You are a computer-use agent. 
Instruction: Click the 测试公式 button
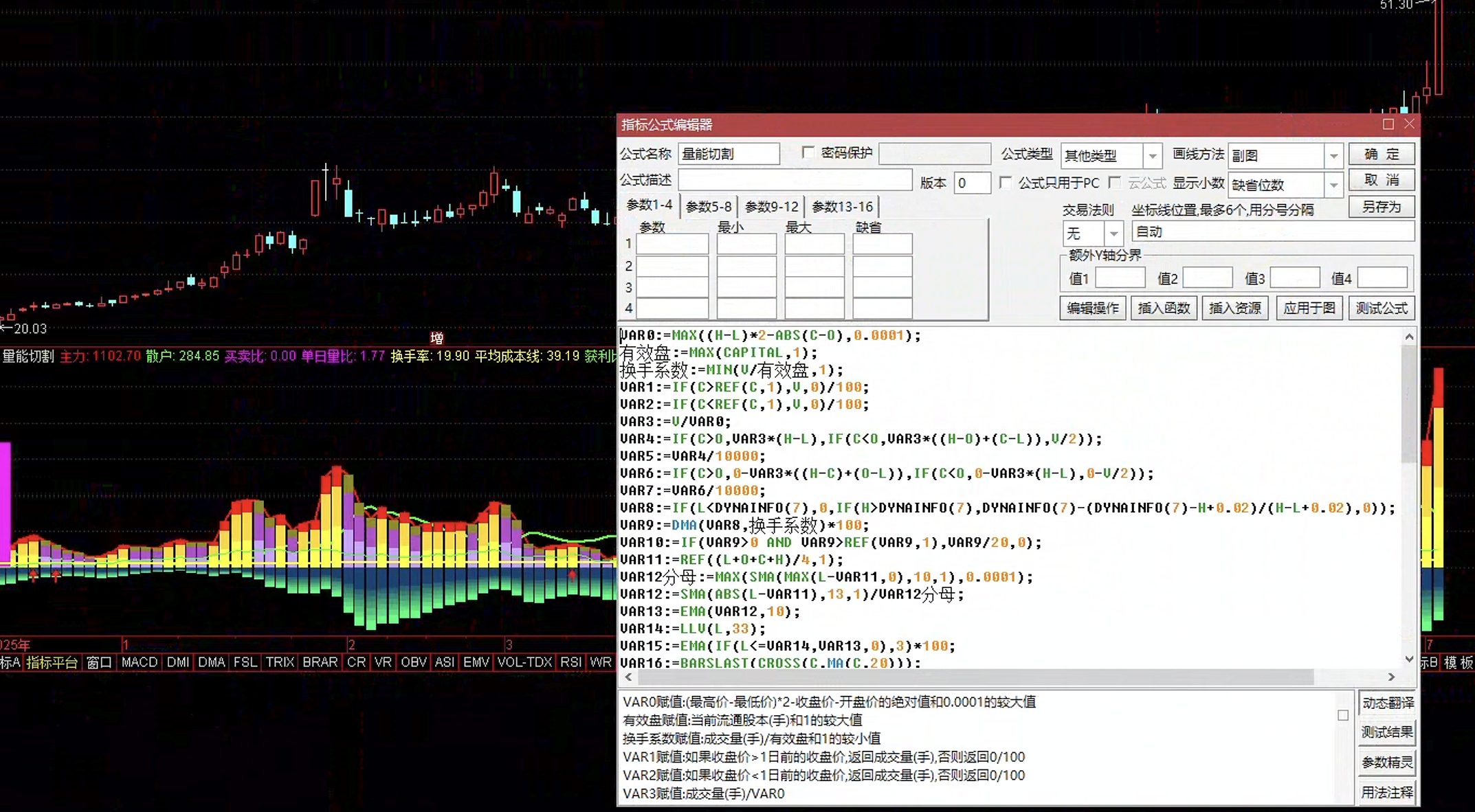coord(1382,308)
